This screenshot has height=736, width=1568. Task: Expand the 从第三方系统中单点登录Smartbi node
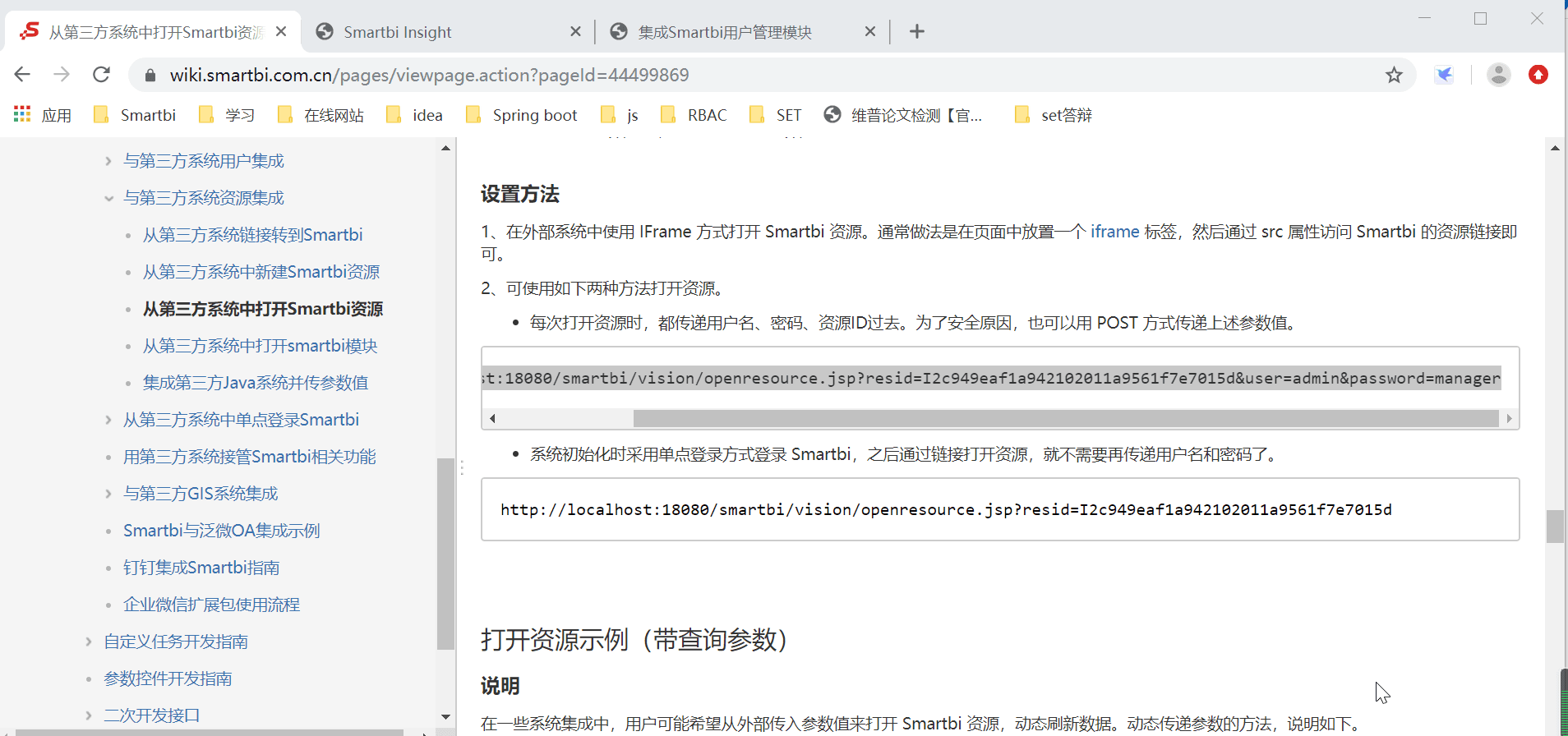pyautogui.click(x=108, y=420)
